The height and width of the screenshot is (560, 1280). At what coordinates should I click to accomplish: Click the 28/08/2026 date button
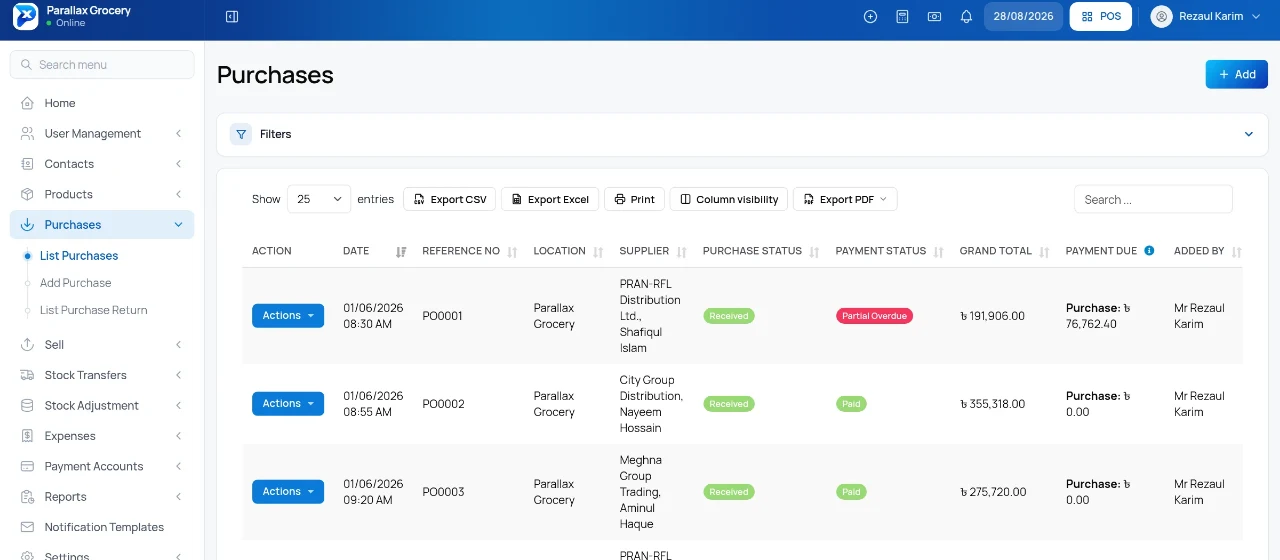tap(1023, 17)
